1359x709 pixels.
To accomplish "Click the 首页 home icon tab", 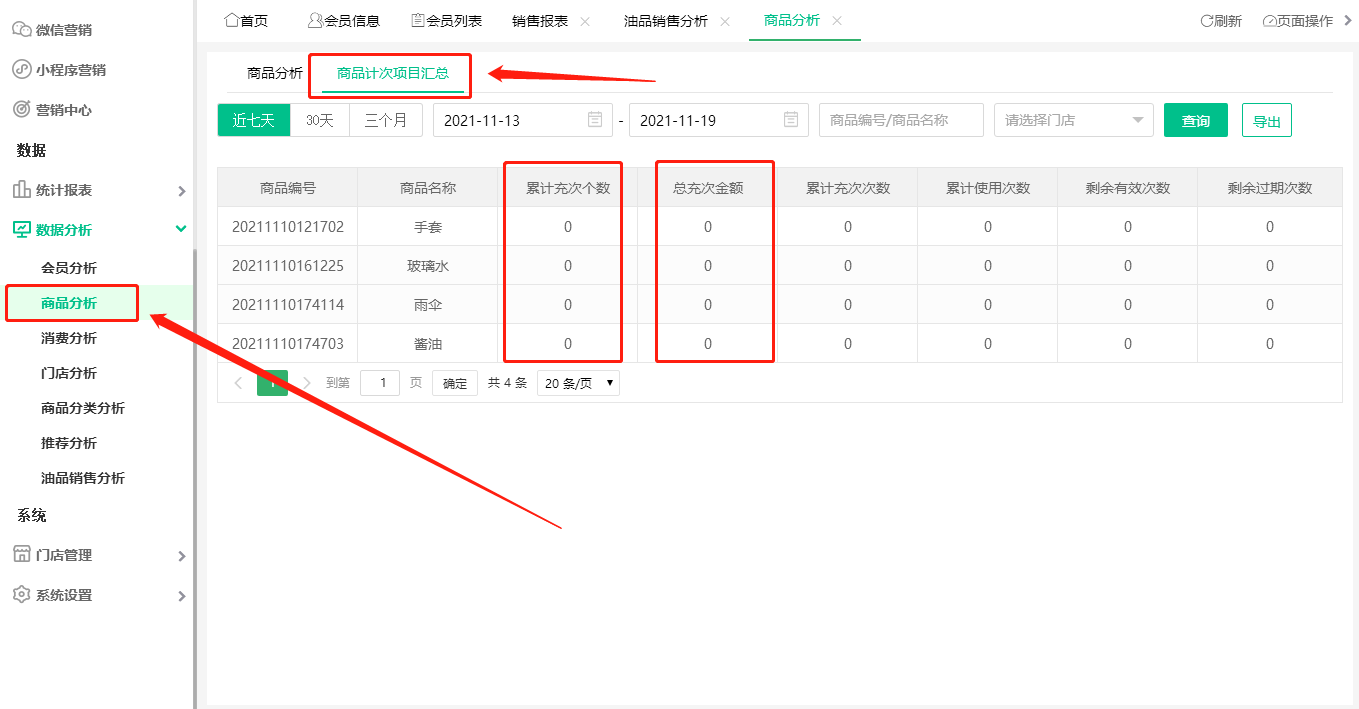I will 230,19.
